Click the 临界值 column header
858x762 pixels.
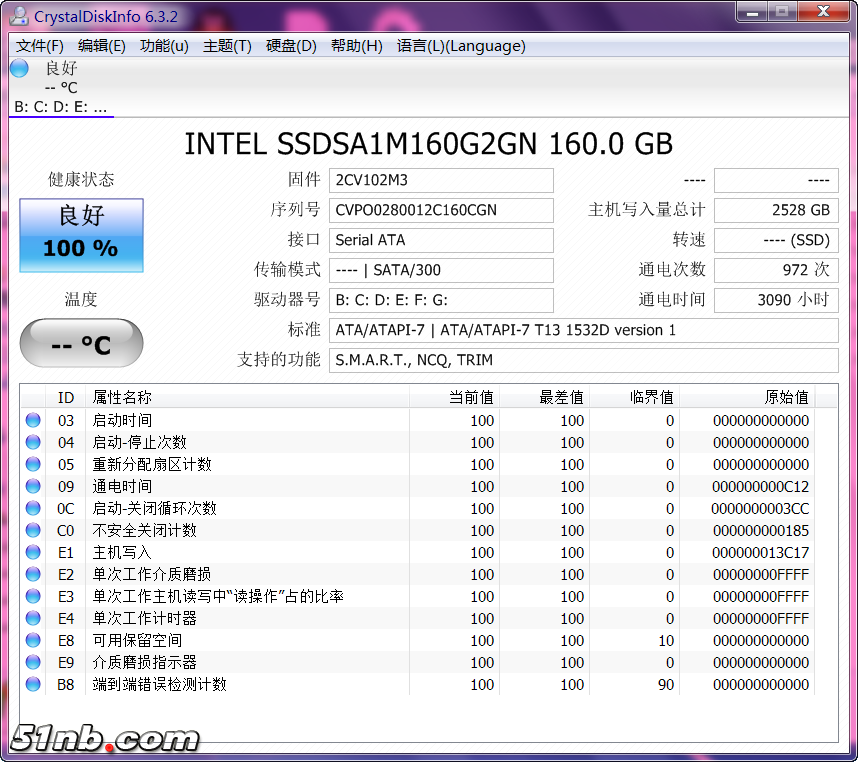[634, 397]
